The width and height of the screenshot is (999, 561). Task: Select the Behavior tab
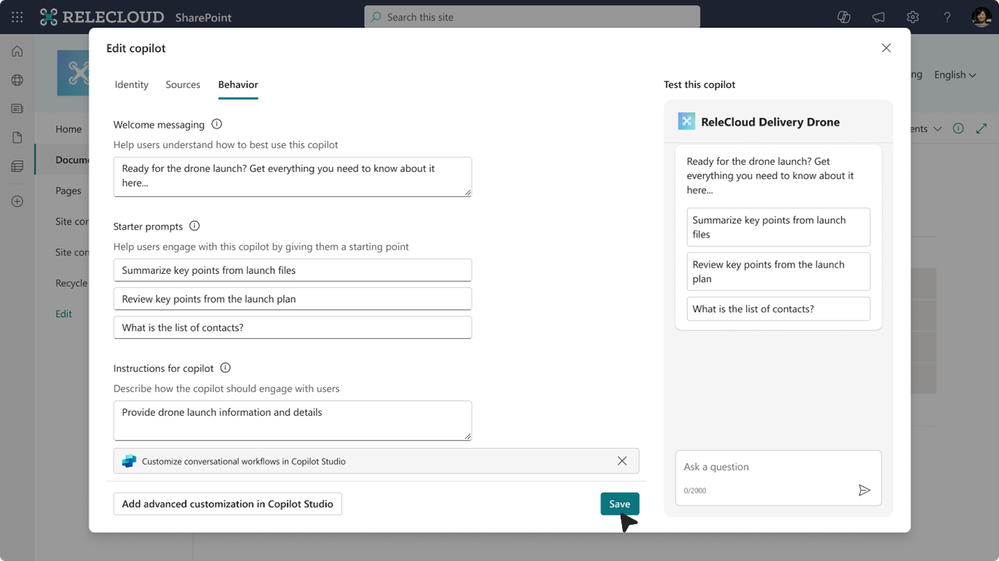238,85
